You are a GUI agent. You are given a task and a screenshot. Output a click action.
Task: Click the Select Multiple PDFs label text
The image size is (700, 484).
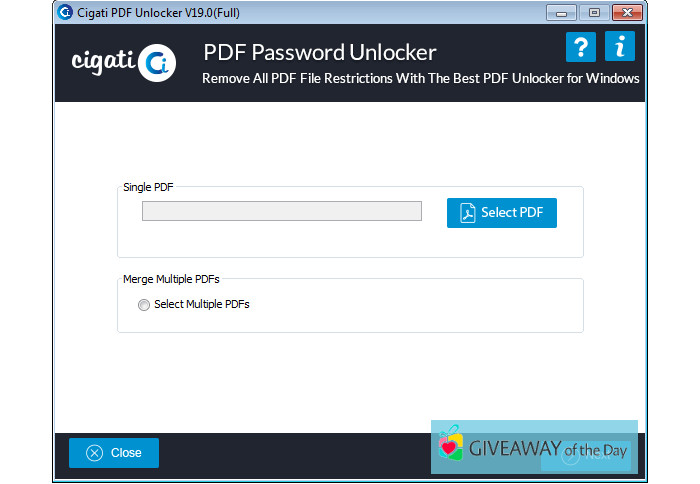click(x=201, y=305)
